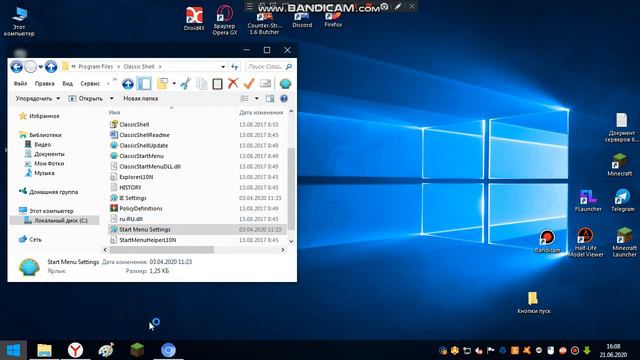Screen dimensions: 640x360
Task: Open the recent locations dropdown arrow
Action: [x=40, y=67]
